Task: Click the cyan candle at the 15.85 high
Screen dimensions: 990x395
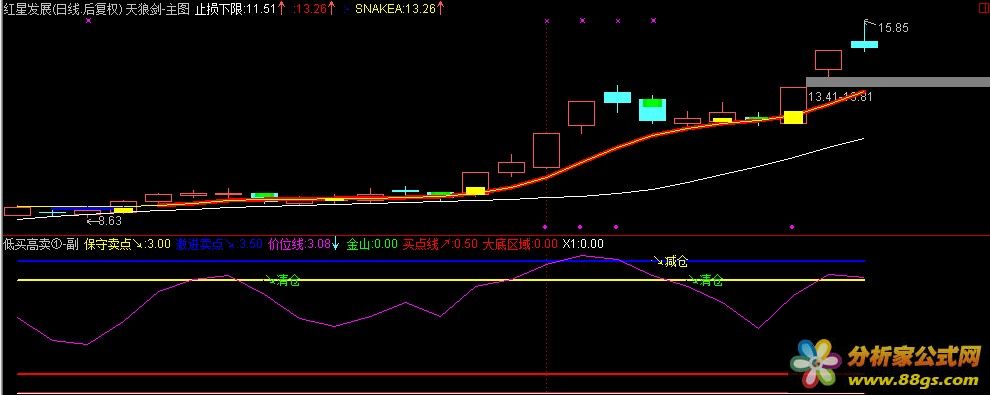Action: (x=864, y=44)
